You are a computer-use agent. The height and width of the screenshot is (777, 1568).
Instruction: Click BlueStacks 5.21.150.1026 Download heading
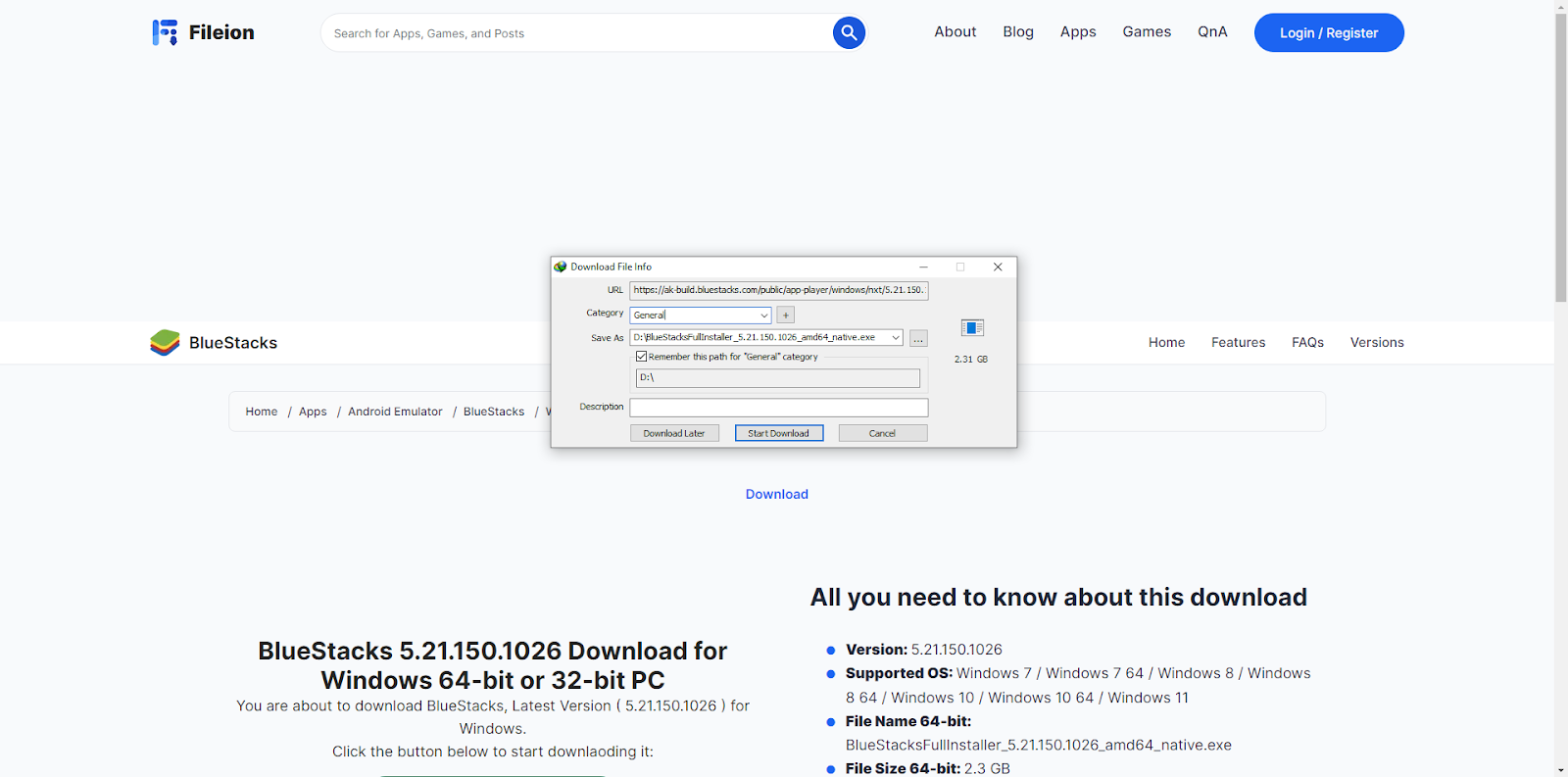(x=493, y=665)
